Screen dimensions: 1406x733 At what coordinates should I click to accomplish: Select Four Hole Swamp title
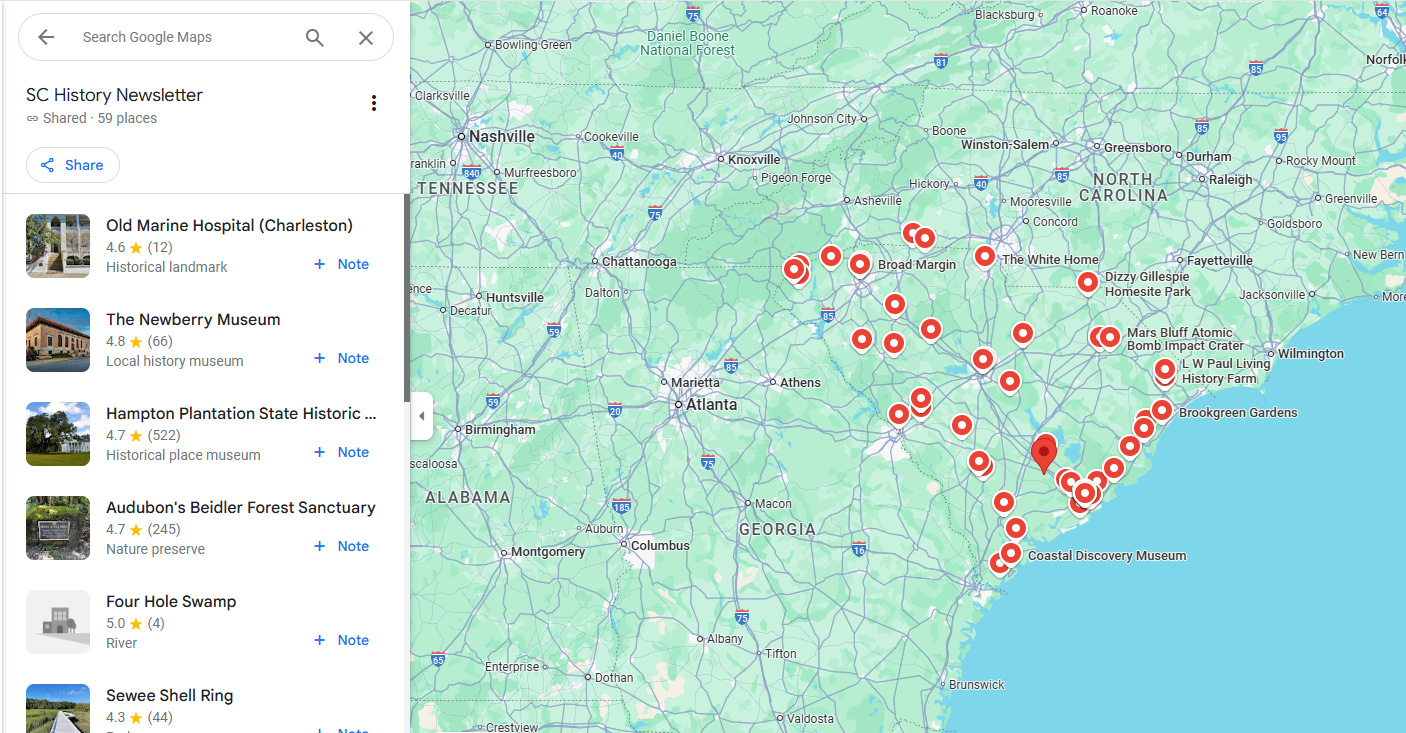171,602
